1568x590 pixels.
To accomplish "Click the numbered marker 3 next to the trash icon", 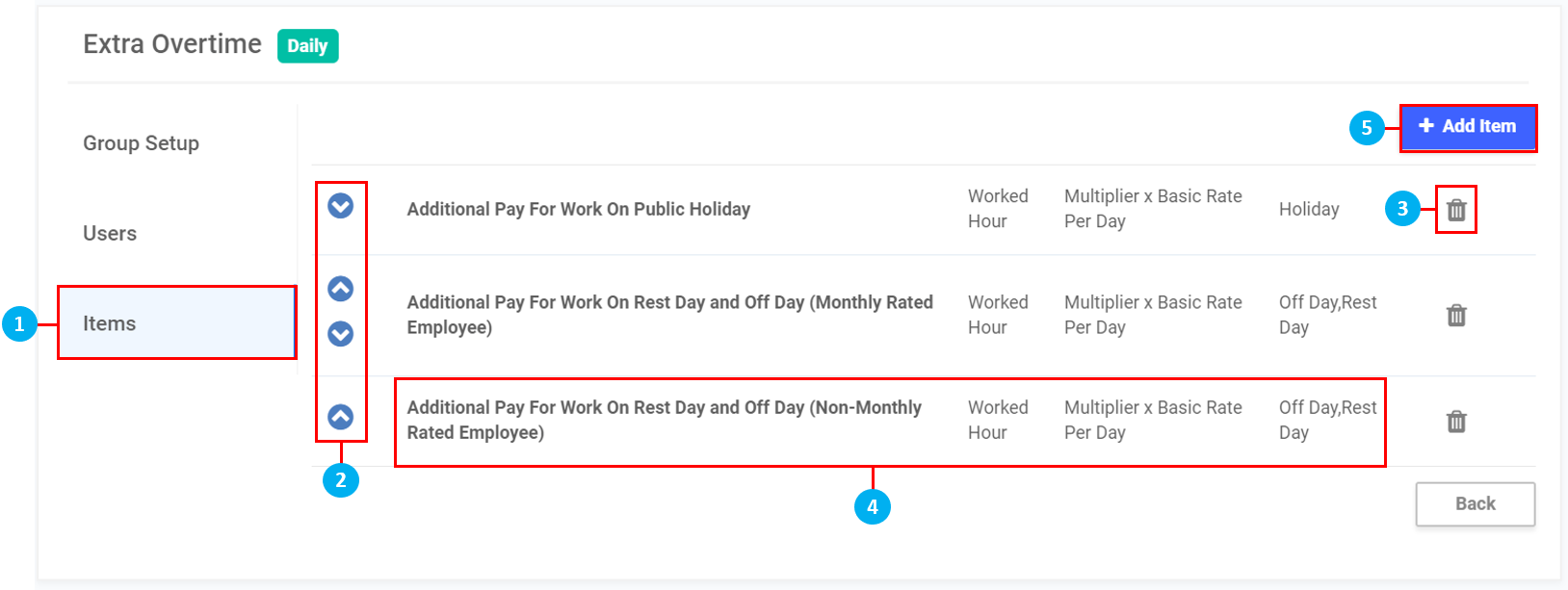I will pos(1402,209).
